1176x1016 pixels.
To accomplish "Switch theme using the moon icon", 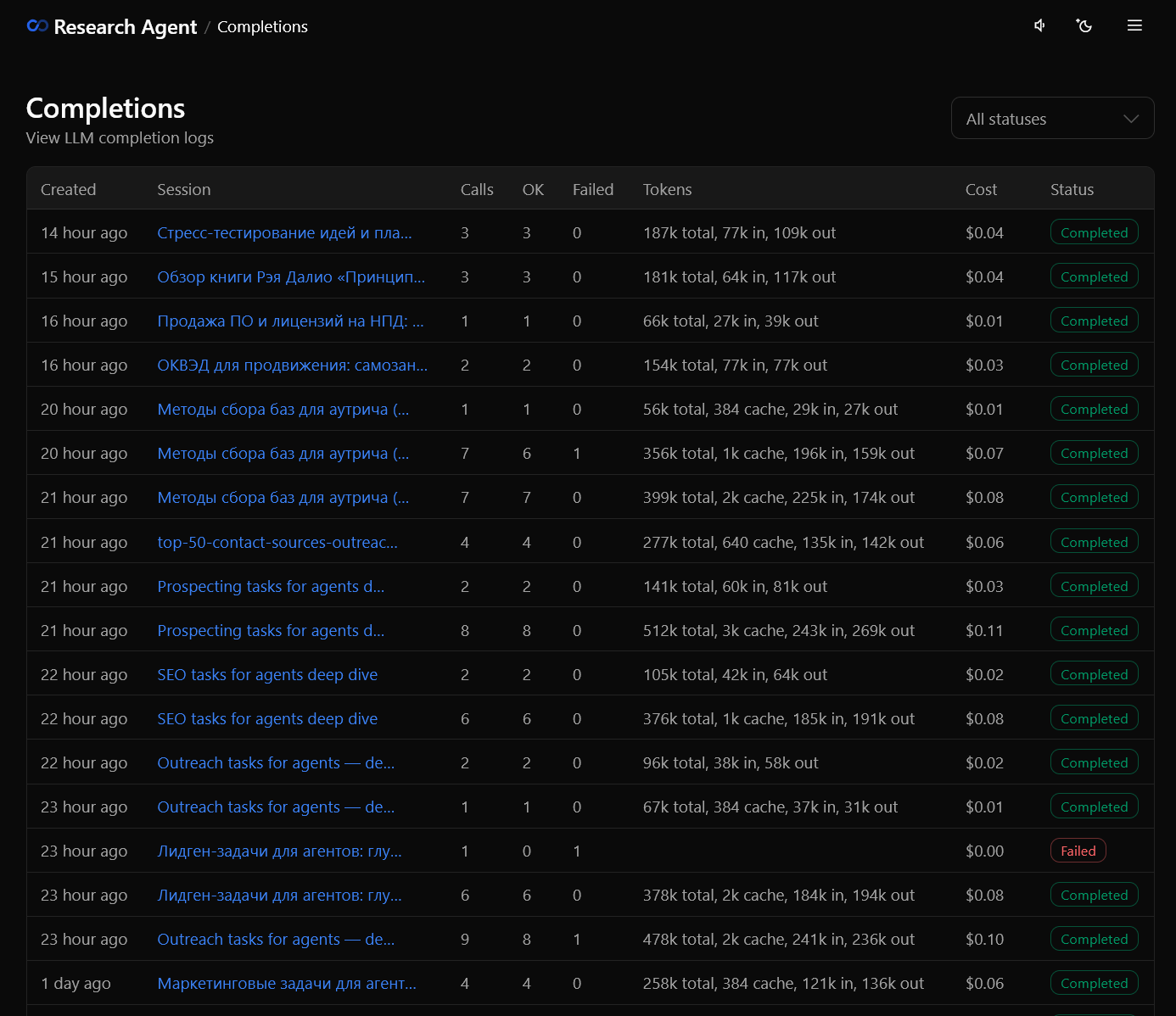I will coord(1084,25).
